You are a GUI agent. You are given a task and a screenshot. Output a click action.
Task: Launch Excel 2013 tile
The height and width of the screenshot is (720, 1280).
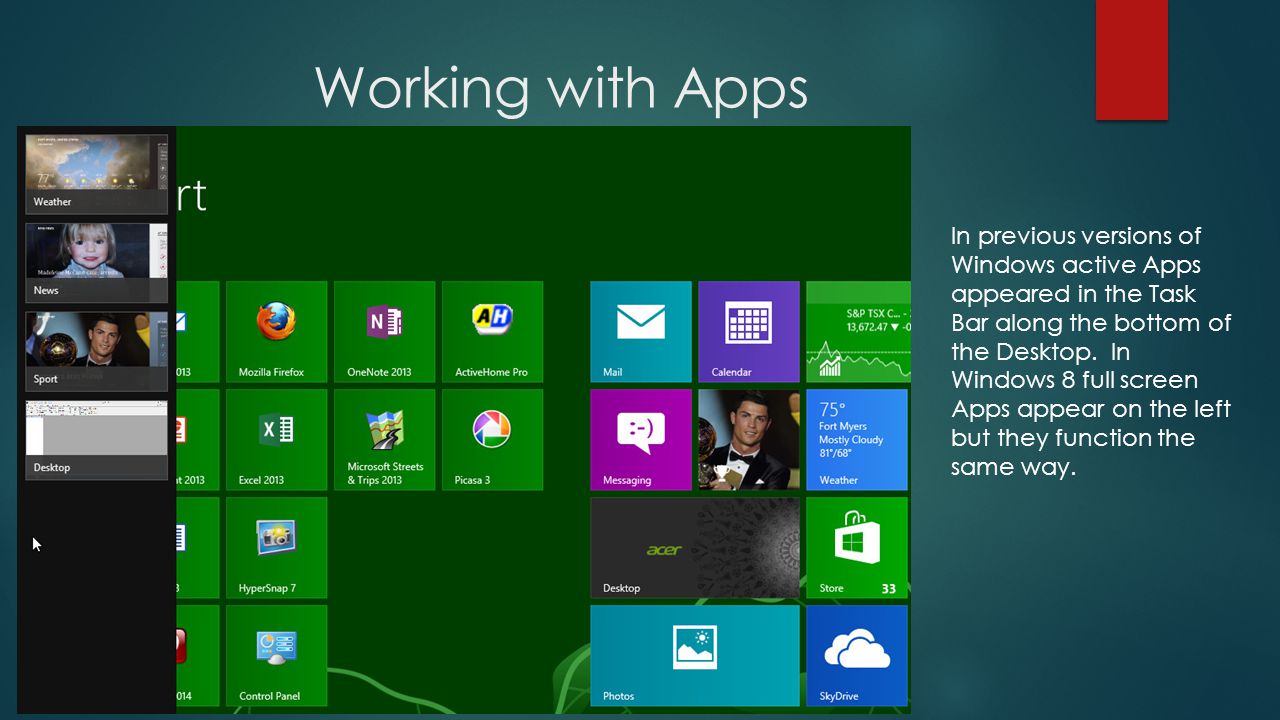[x=276, y=440]
